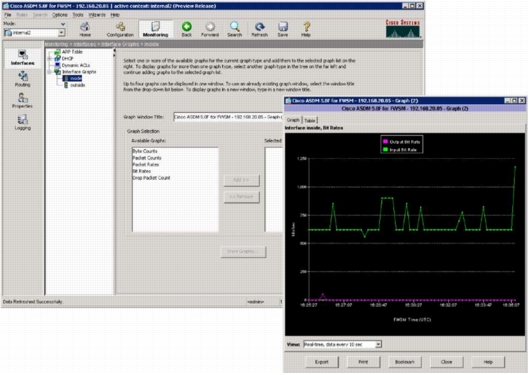Click the Selected graphs list box
The height and width of the screenshot is (375, 529).
point(274,190)
